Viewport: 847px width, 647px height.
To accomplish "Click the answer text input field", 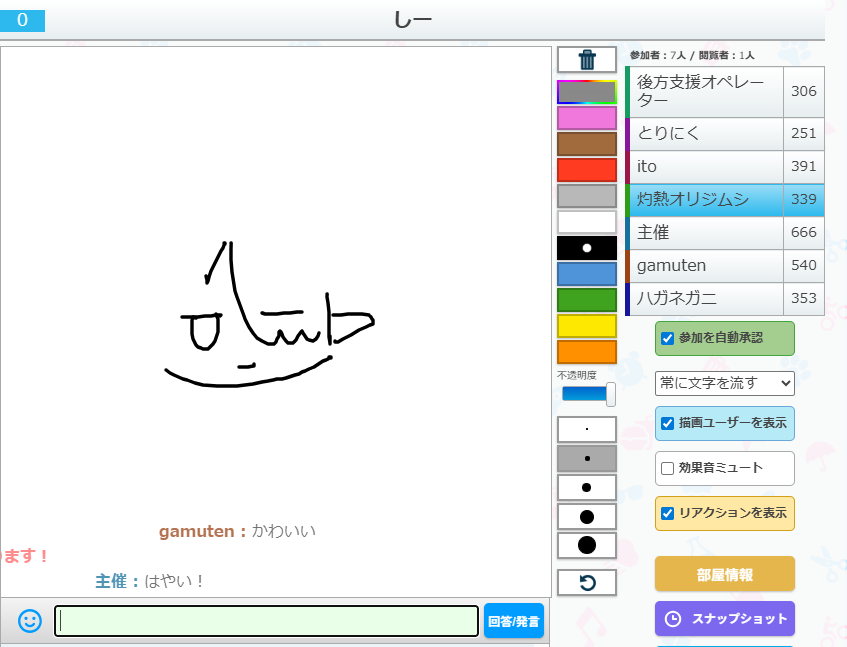I will coord(266,621).
